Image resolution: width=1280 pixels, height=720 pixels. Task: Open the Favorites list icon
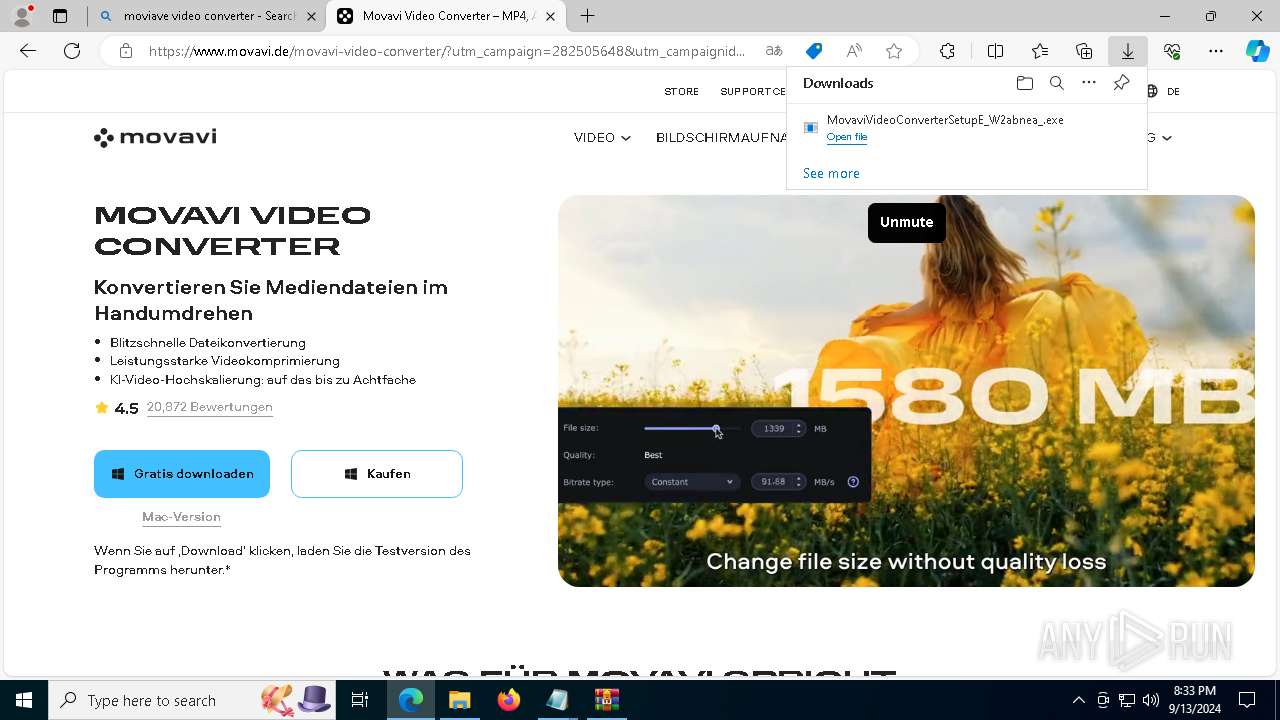tap(1040, 51)
